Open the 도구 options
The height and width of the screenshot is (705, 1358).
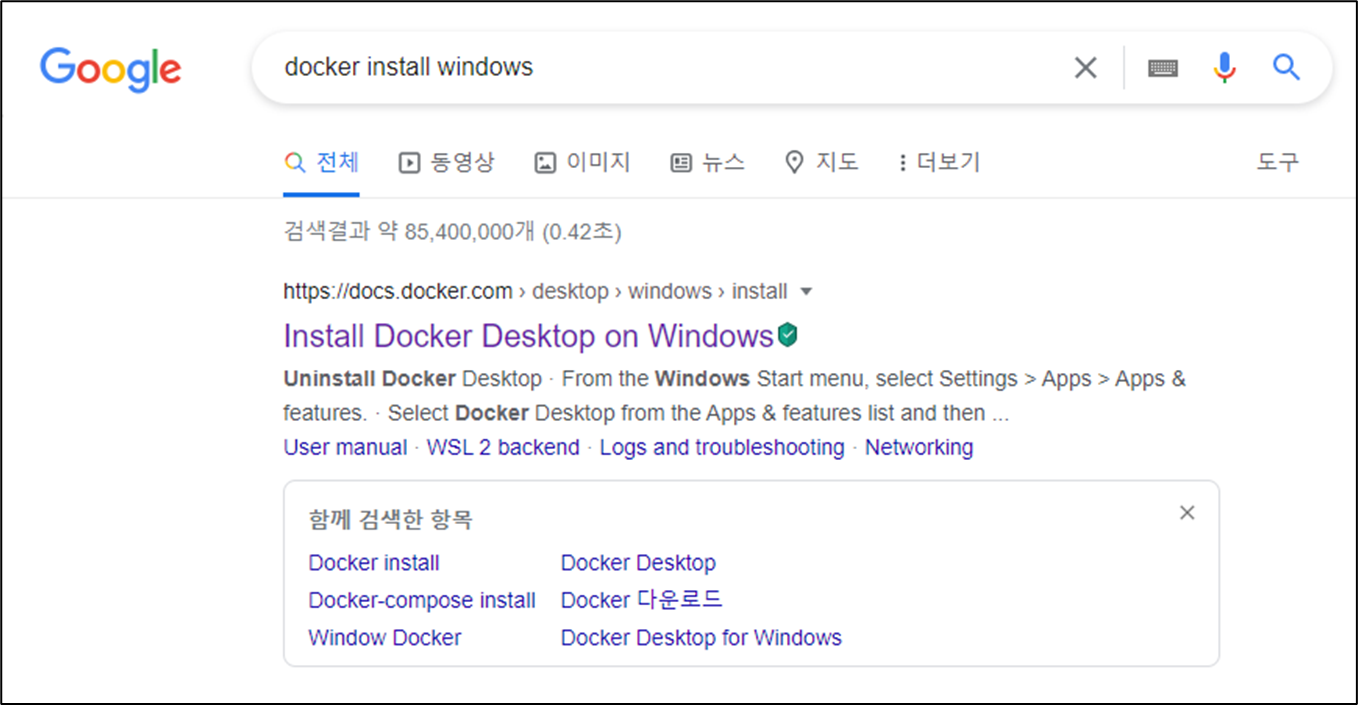tap(1277, 162)
